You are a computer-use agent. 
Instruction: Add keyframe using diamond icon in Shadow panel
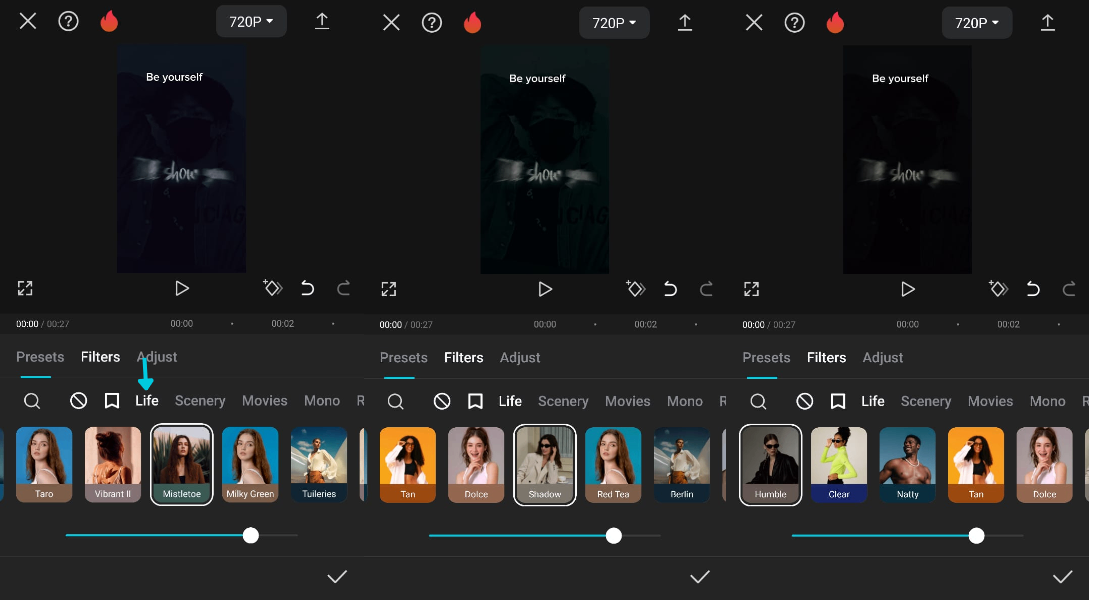[636, 288]
